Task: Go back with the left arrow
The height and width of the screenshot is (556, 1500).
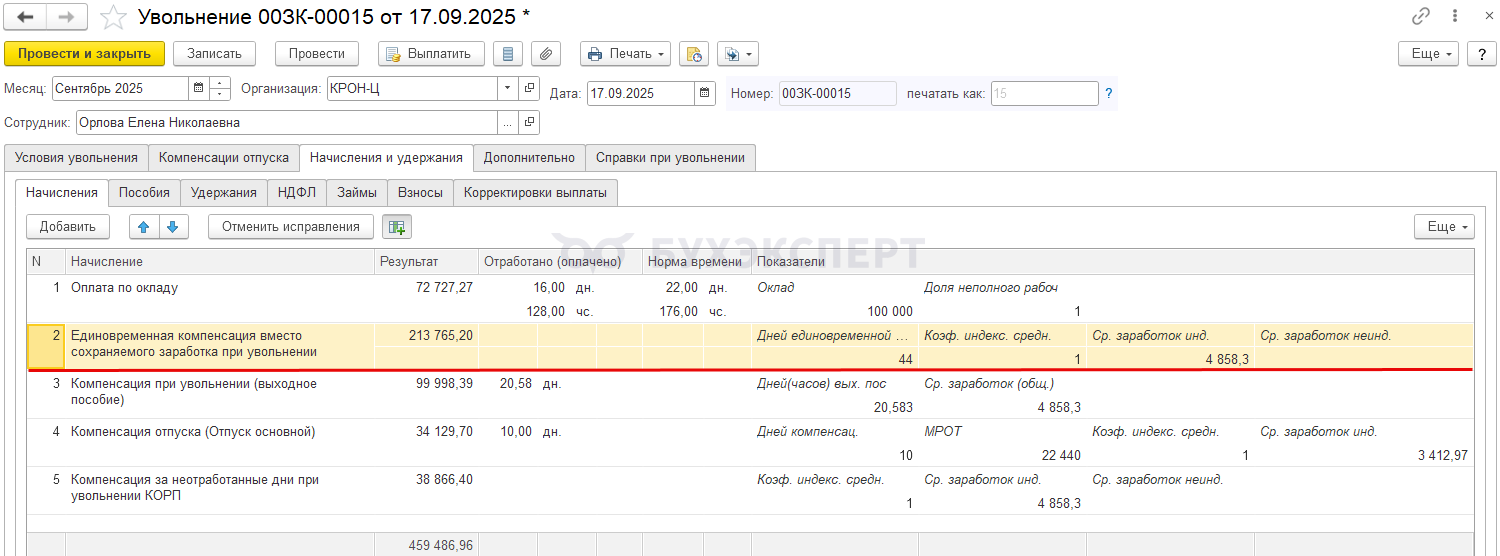Action: pyautogui.click(x=25, y=17)
